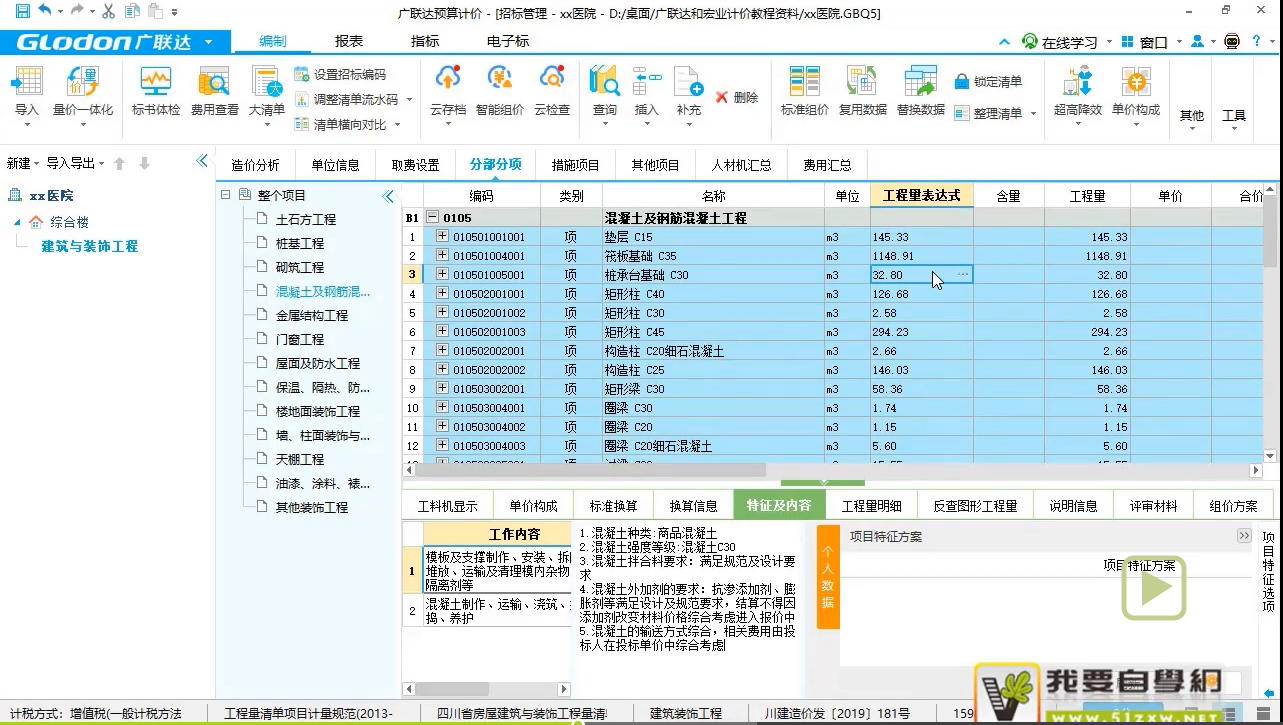Screen dimensions: 1283x725
Task: Switch to 编制 ribbon tab
Action: click(272, 42)
